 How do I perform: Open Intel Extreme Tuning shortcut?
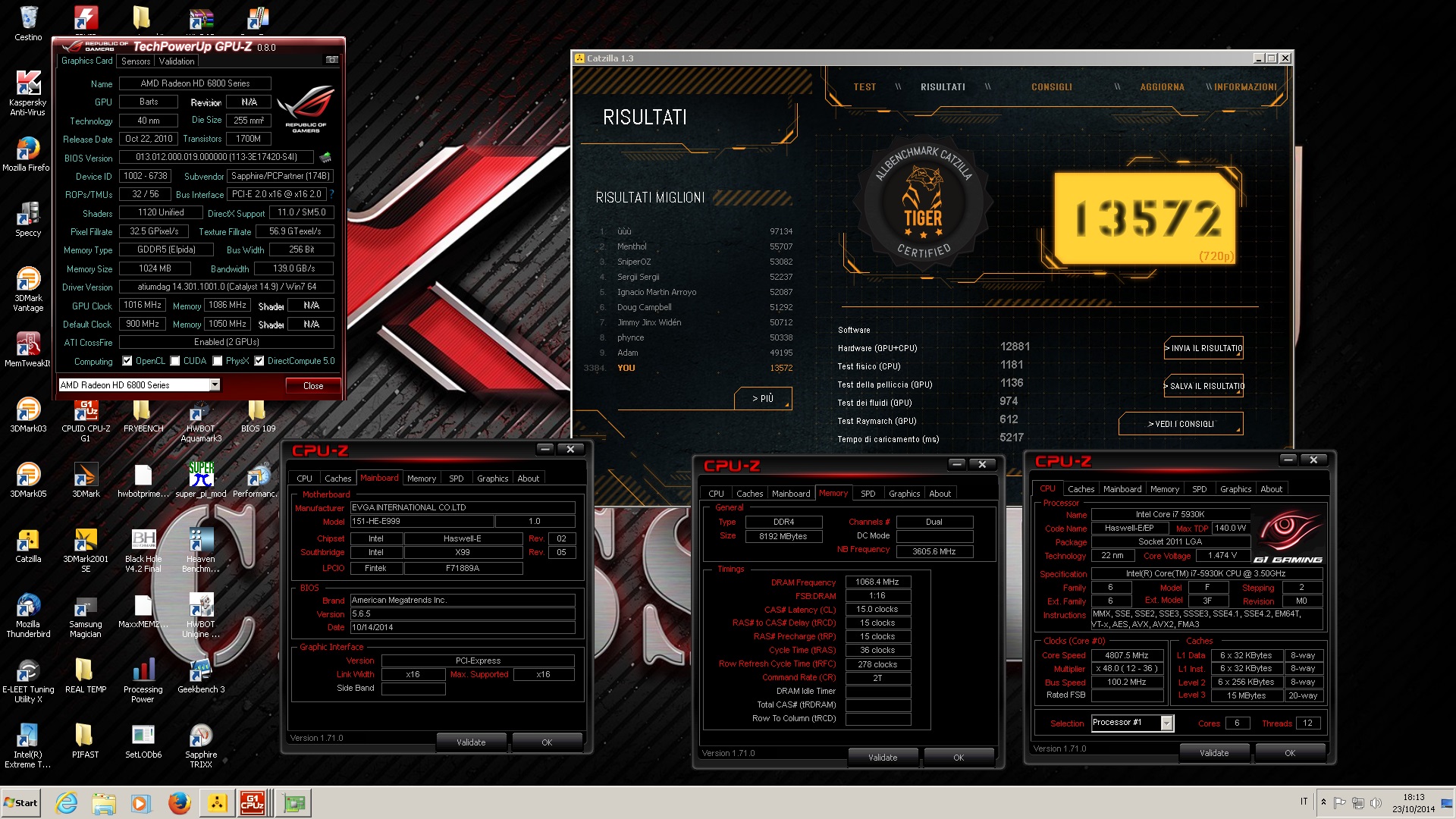click(28, 745)
